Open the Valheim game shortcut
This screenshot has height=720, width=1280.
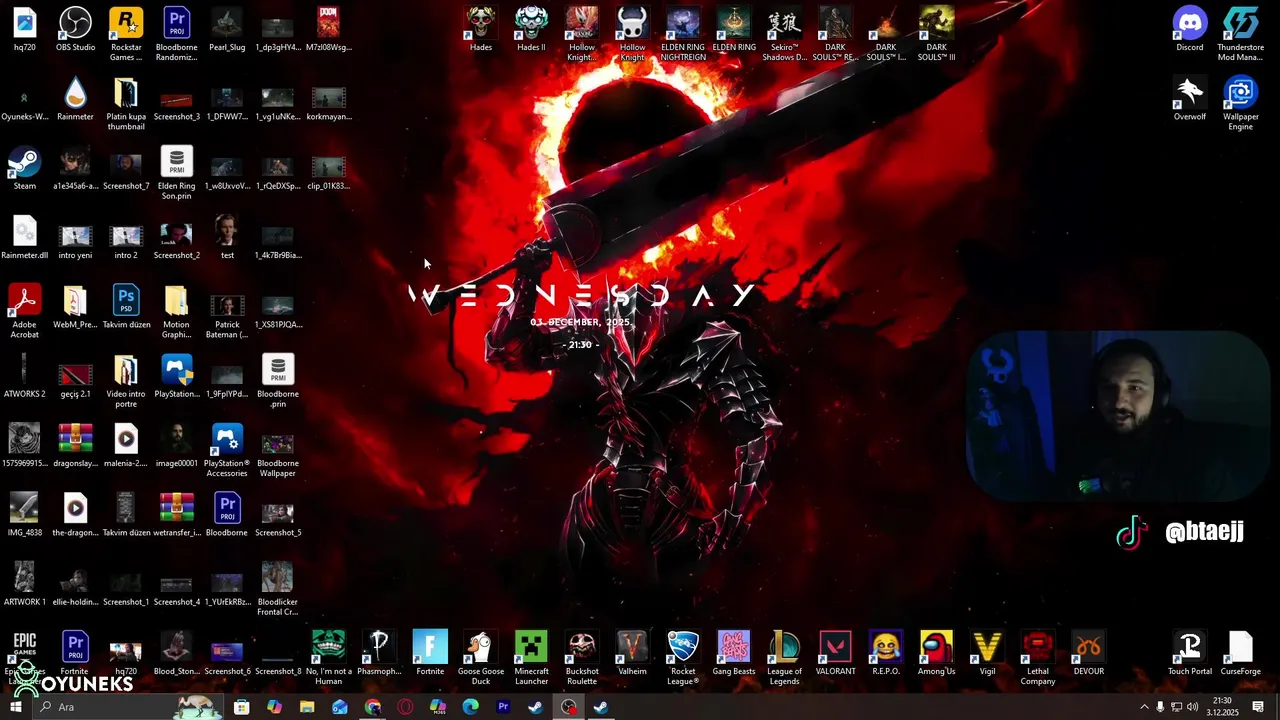pyautogui.click(x=632, y=653)
